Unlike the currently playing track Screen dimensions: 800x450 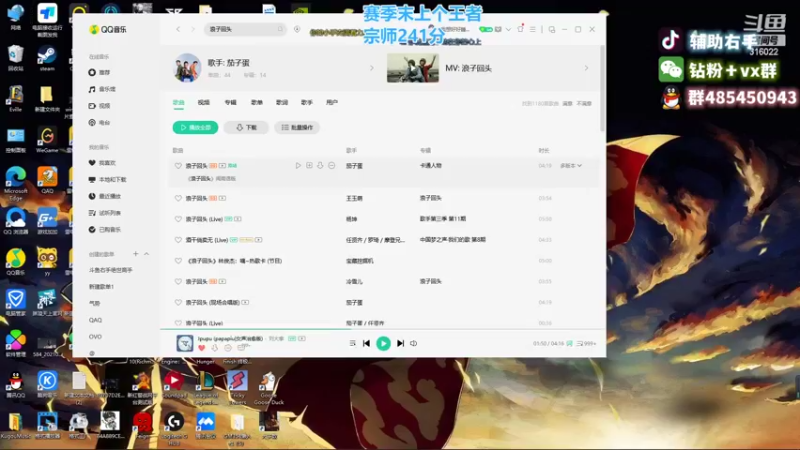pyautogui.click(x=202, y=348)
